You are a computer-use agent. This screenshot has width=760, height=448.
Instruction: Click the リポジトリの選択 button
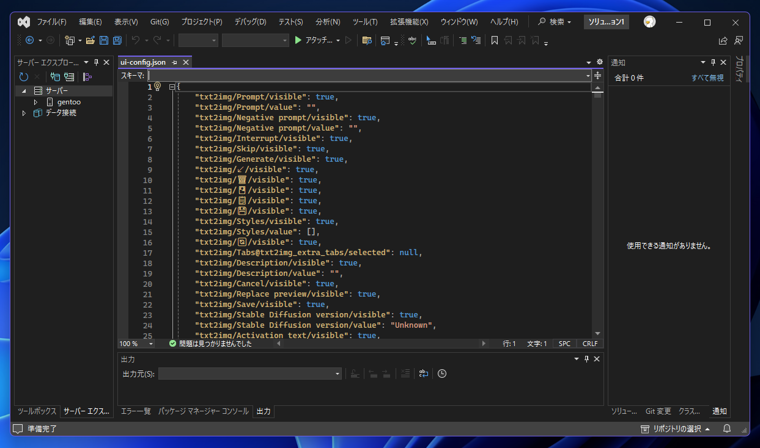click(x=676, y=429)
